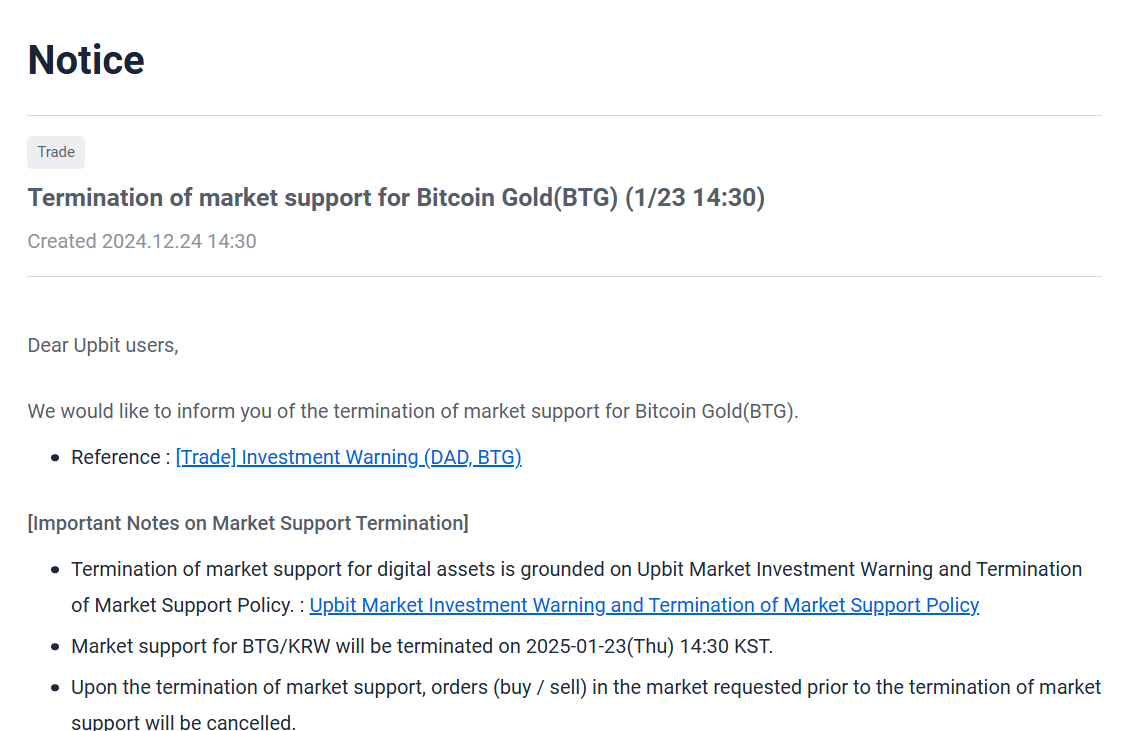Click the Dear Upbit users greeting
The height and width of the screenshot is (731, 1128).
click(103, 345)
